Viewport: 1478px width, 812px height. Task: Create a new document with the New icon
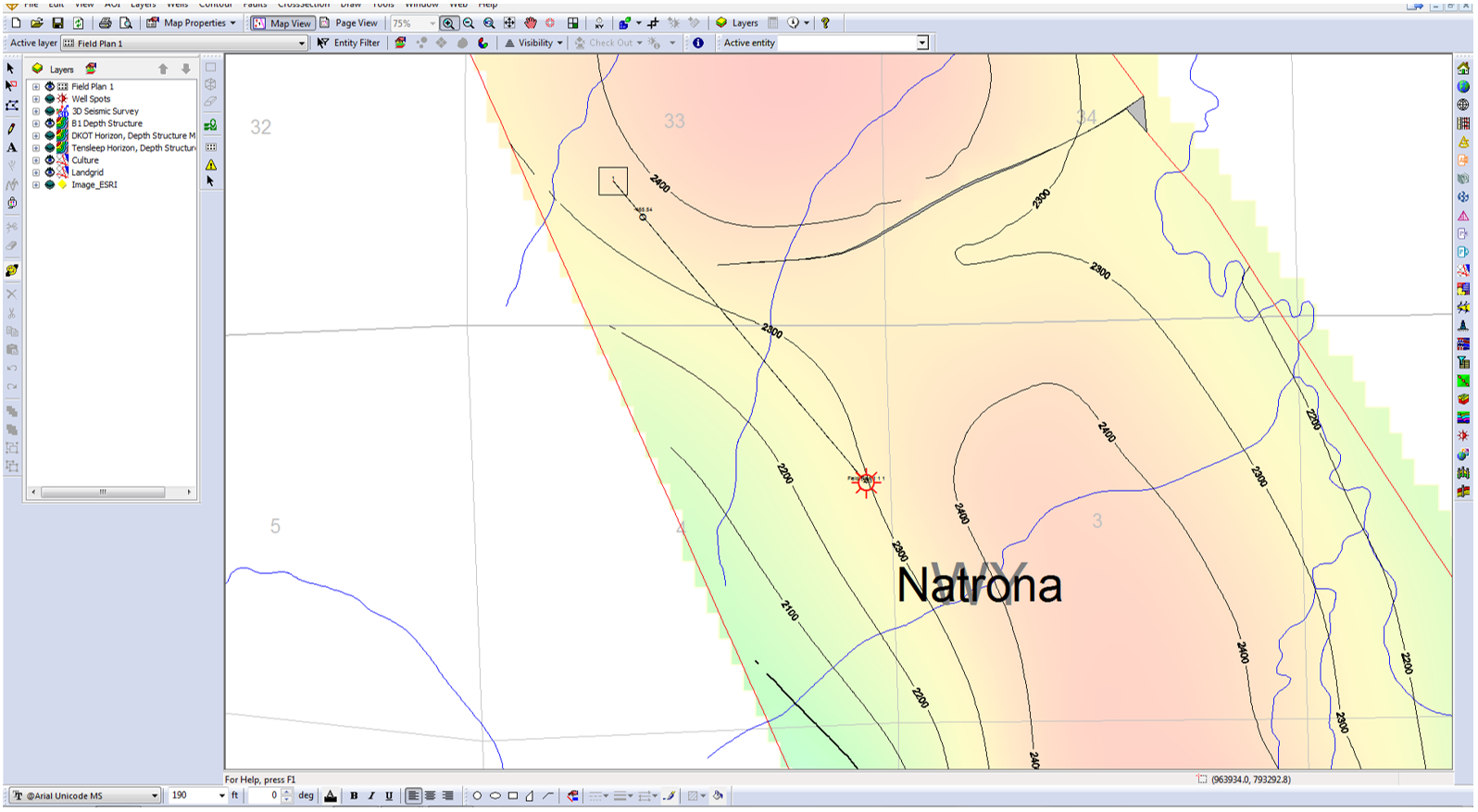click(16, 23)
